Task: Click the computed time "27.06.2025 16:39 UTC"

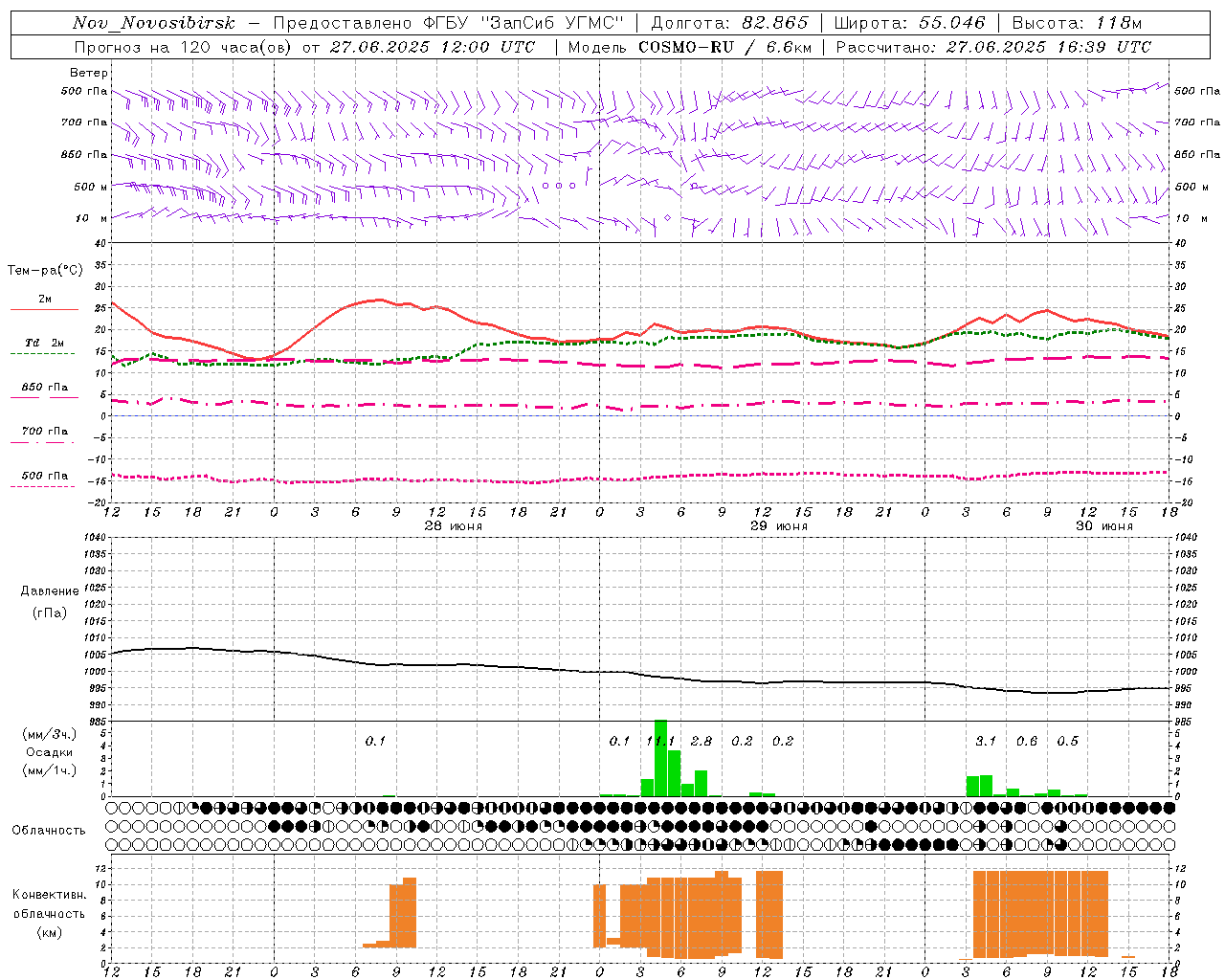Action: click(1049, 47)
